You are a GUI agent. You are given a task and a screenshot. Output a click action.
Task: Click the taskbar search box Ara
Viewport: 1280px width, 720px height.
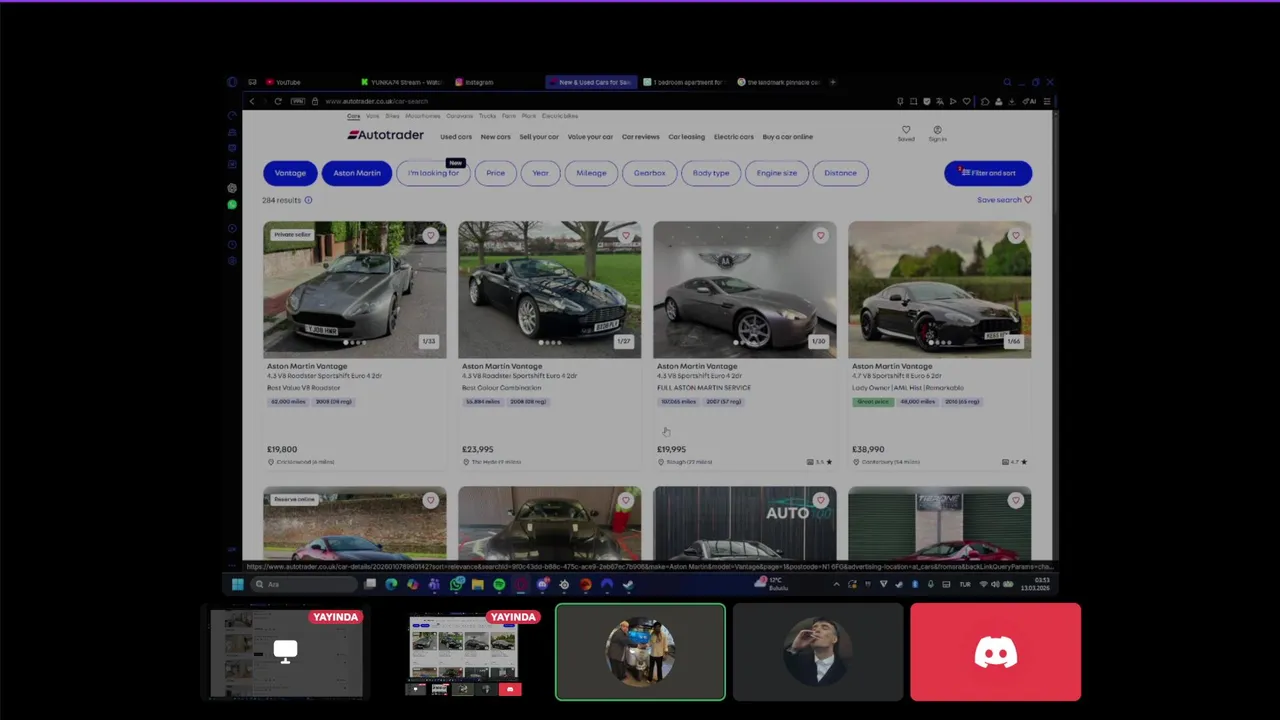303,584
